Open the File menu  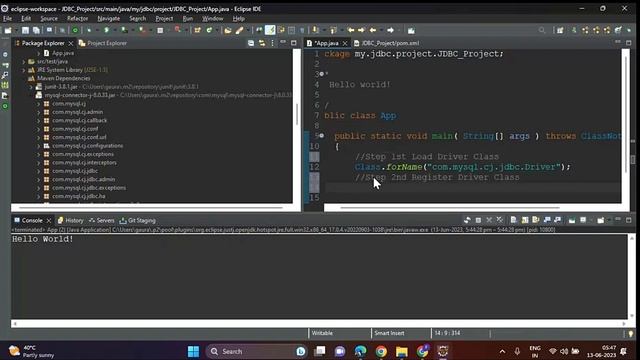pos(7,18)
